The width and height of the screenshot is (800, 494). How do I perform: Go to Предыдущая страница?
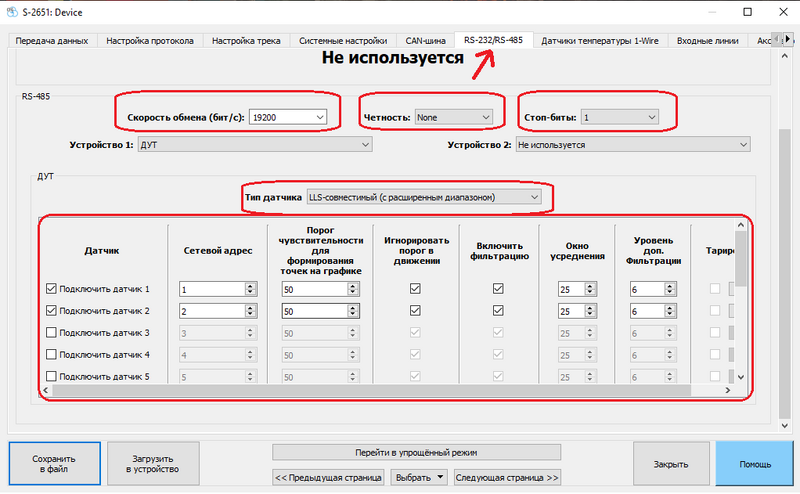click(x=328, y=478)
